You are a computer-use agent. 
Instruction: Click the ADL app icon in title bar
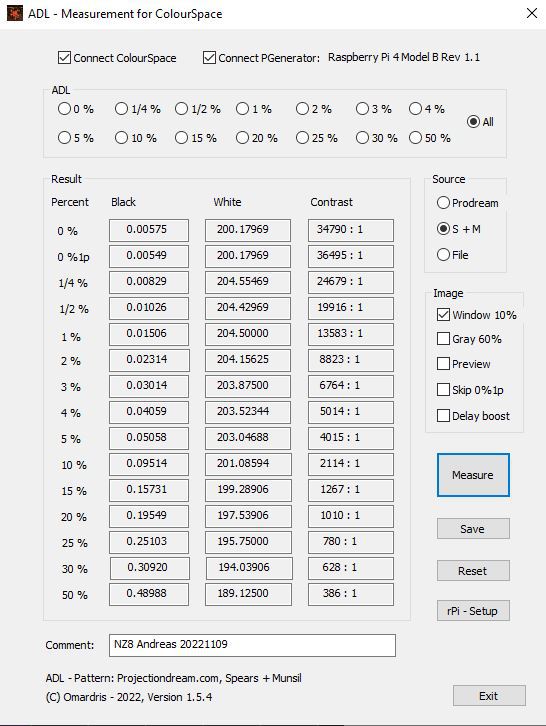(x=14, y=13)
